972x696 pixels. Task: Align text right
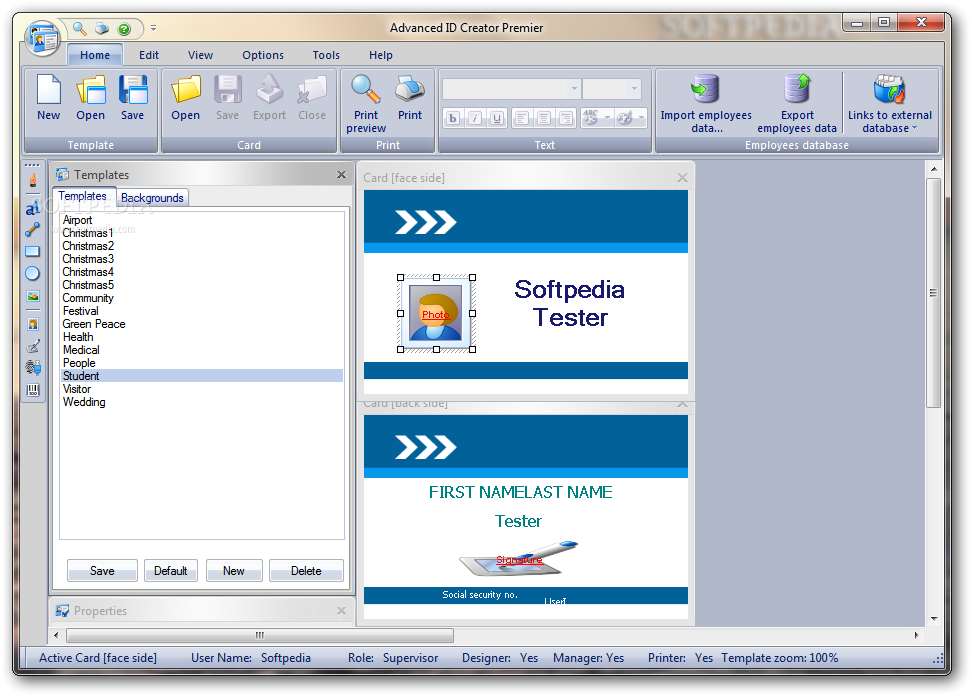[565, 118]
